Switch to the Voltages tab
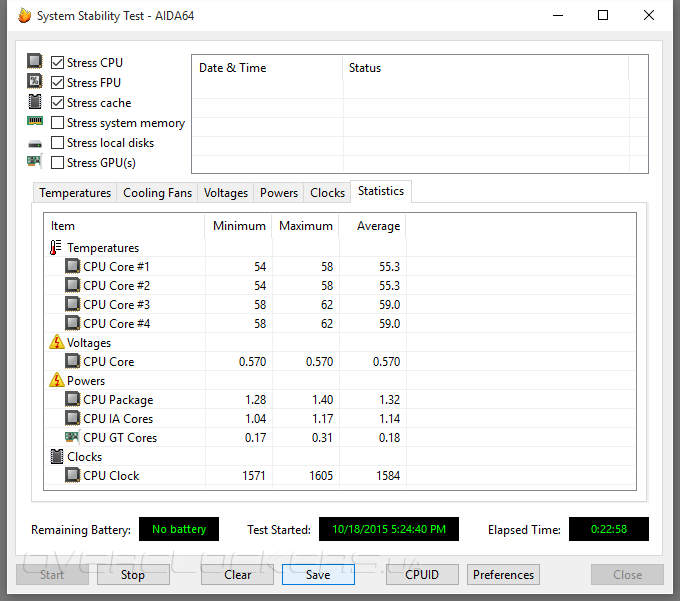This screenshot has height=601, width=680. [226, 193]
